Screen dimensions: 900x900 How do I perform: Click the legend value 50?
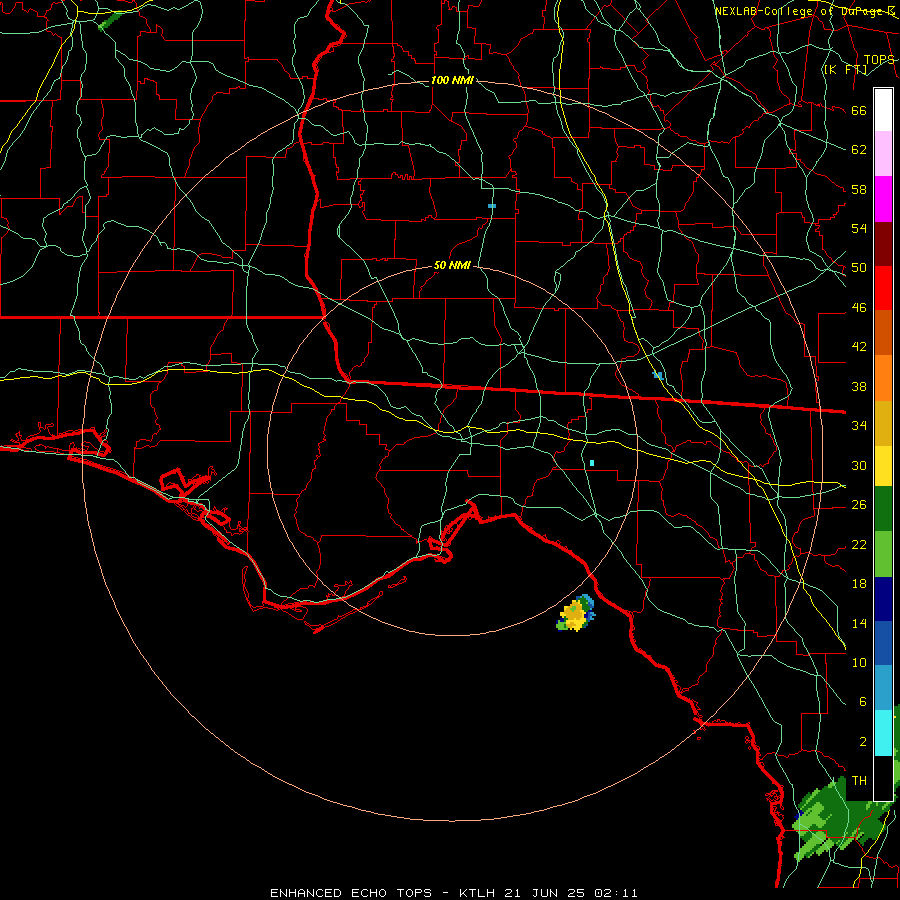pos(859,267)
